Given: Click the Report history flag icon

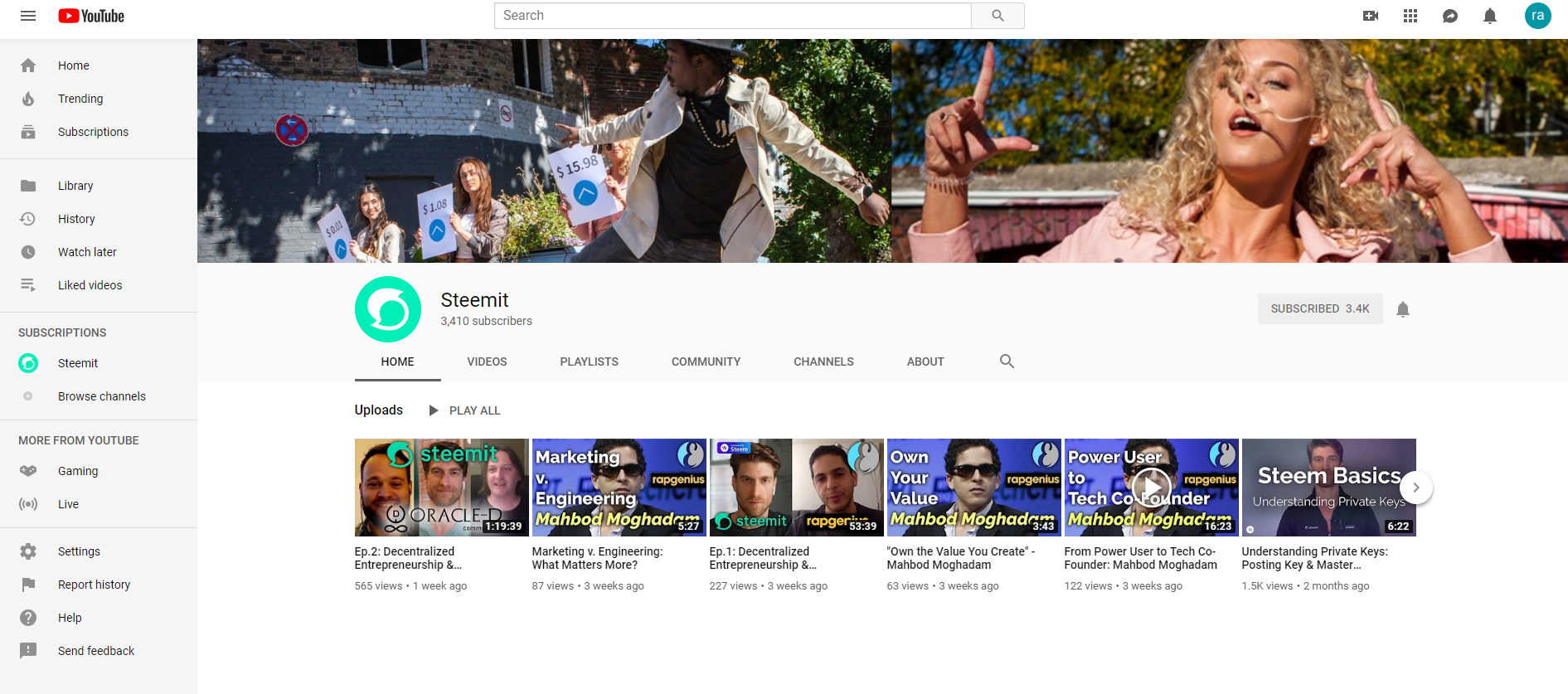Looking at the screenshot, I should tap(28, 585).
